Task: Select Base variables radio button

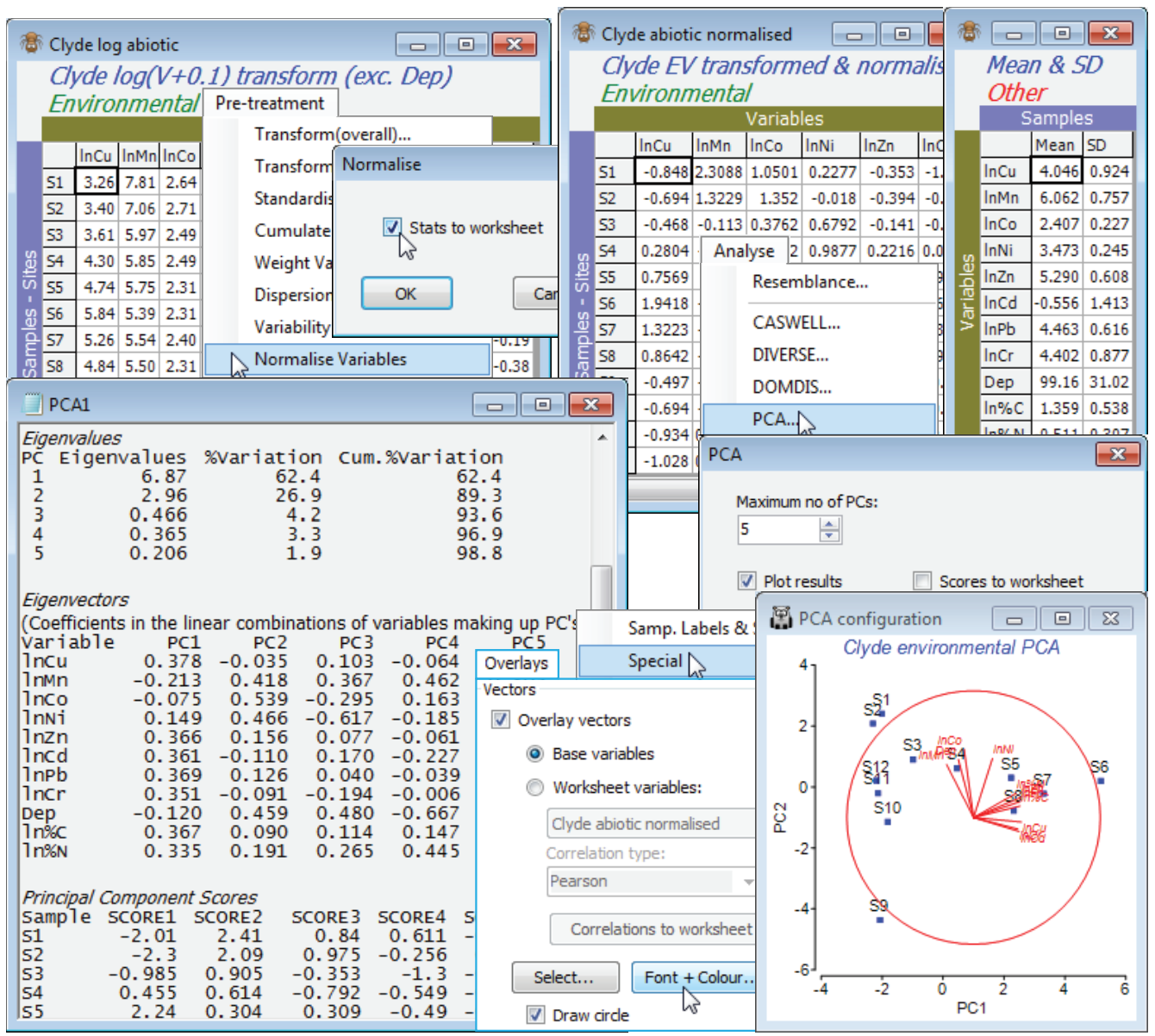Action: (535, 753)
